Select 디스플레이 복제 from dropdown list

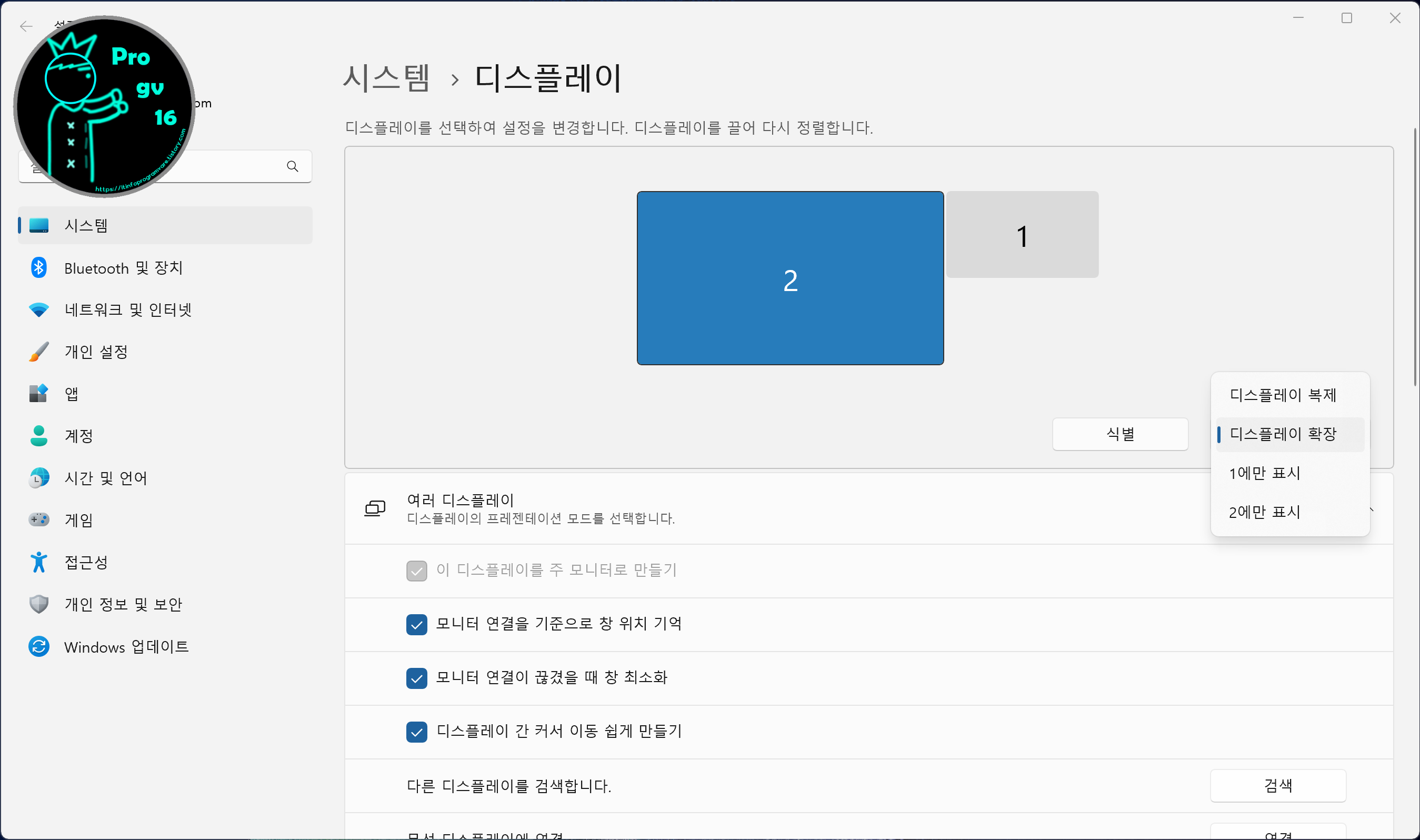pos(1283,395)
